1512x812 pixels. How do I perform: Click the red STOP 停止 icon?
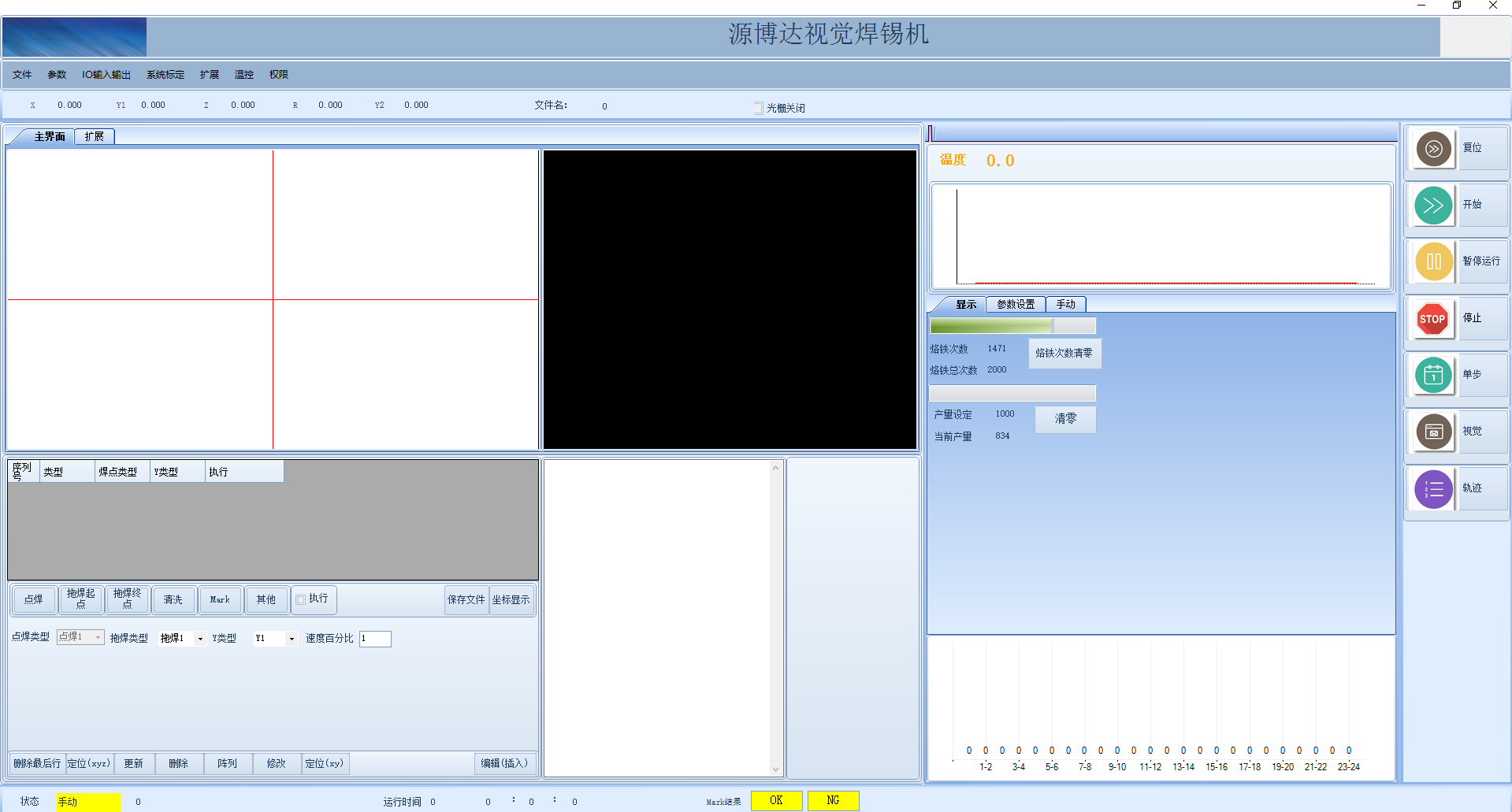[x=1433, y=318]
